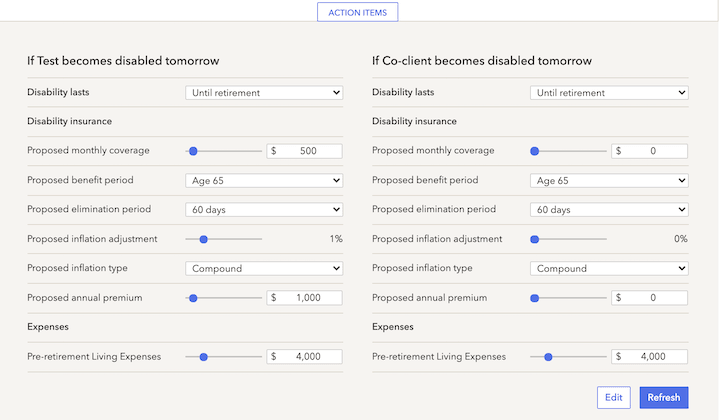Click Test's Proposed inflation adjustment slider handle
This screenshot has width=720, height=420.
click(x=203, y=239)
